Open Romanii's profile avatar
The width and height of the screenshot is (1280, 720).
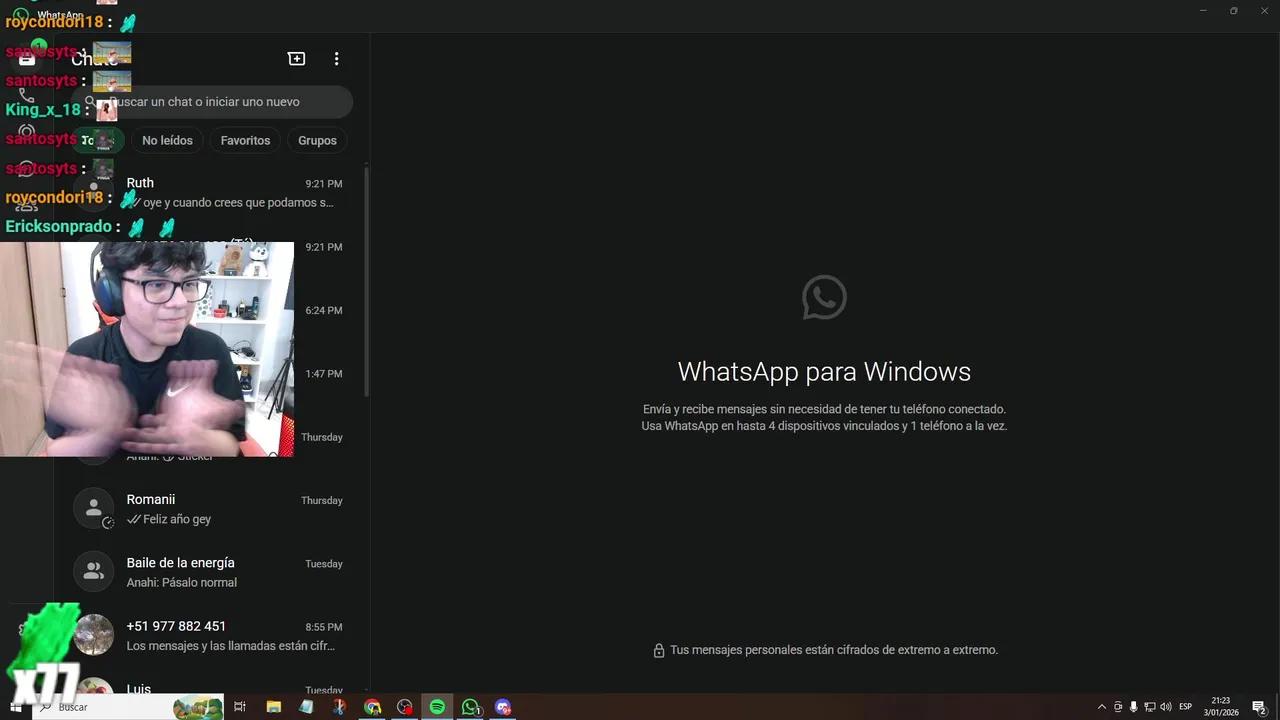[x=94, y=508]
